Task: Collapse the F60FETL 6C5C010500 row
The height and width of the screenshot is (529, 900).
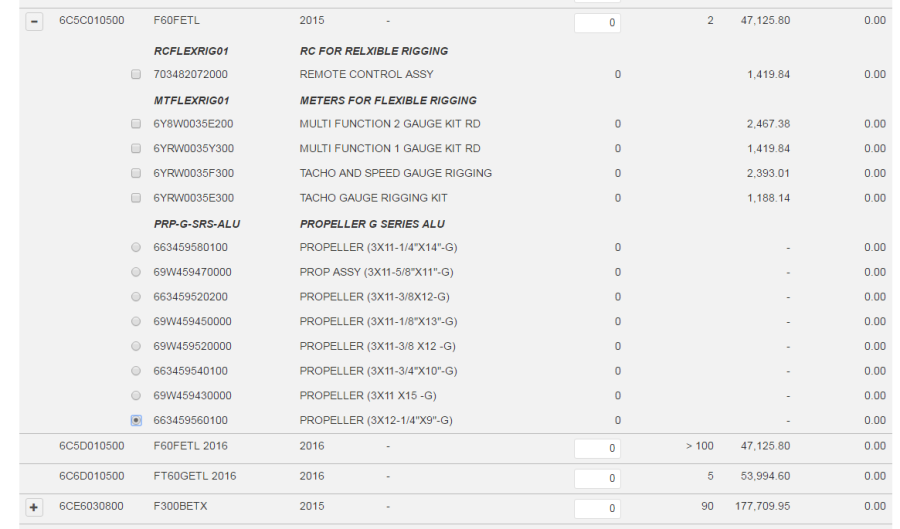Action: click(34, 22)
